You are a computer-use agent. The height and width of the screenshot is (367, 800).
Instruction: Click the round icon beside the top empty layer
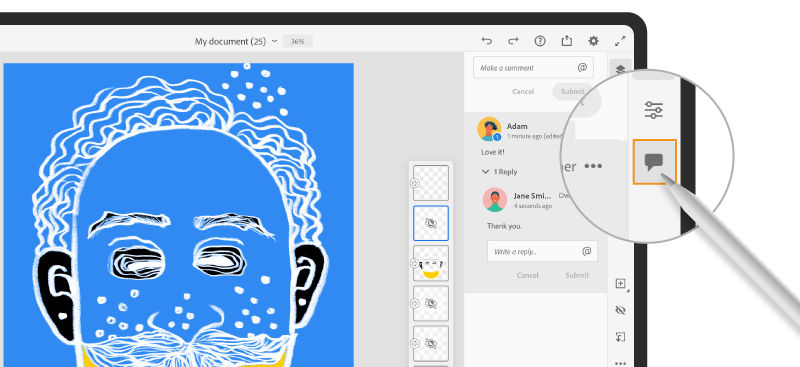pos(415,183)
